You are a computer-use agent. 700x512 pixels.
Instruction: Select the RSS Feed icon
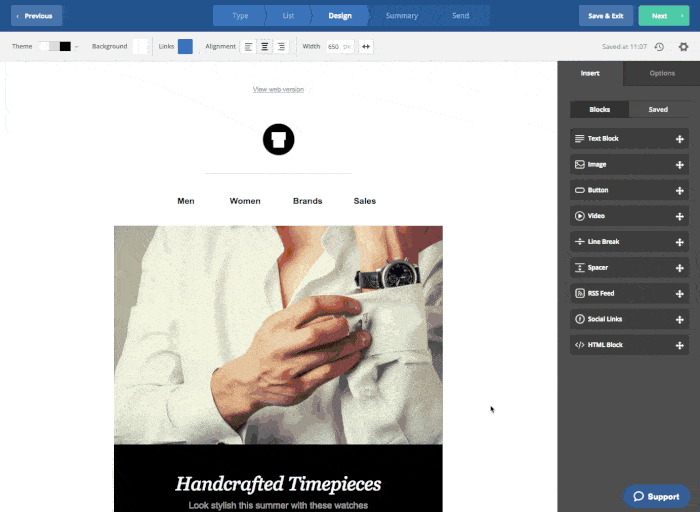(x=579, y=293)
